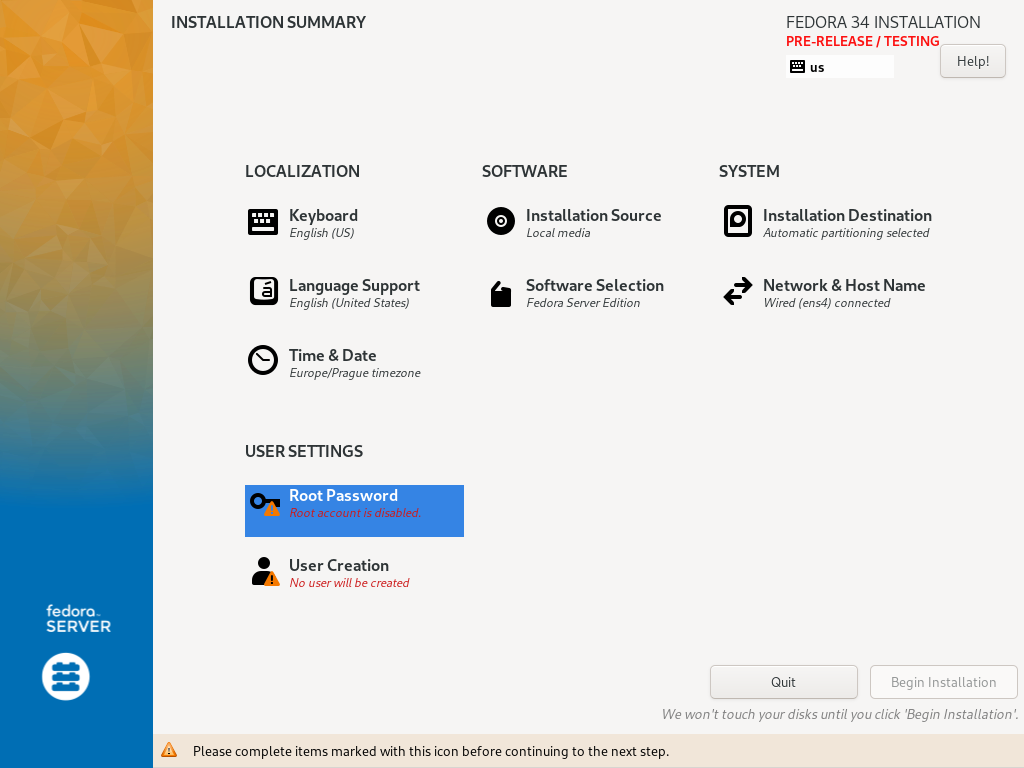Image resolution: width=1024 pixels, height=768 pixels.
Task: Open the Network & Host Name arrows icon
Action: pyautogui.click(x=738, y=291)
